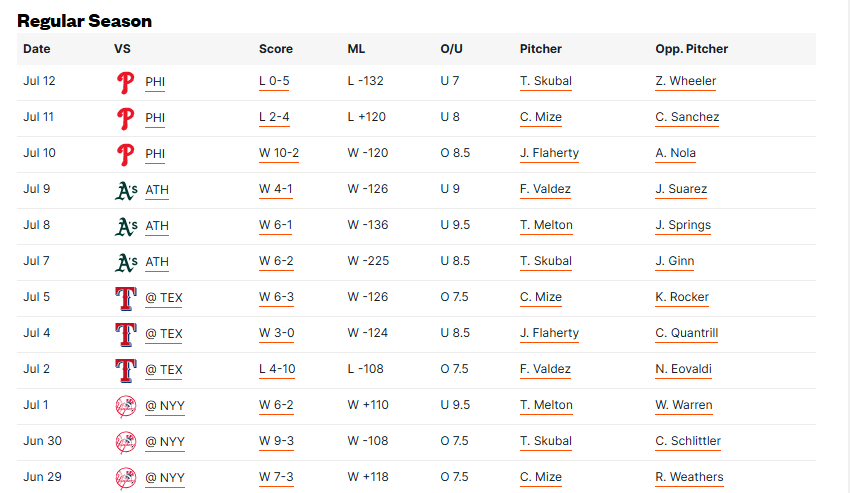850x493 pixels.
Task: Open J. Springs opposing pitcher link
Action: 683,225
